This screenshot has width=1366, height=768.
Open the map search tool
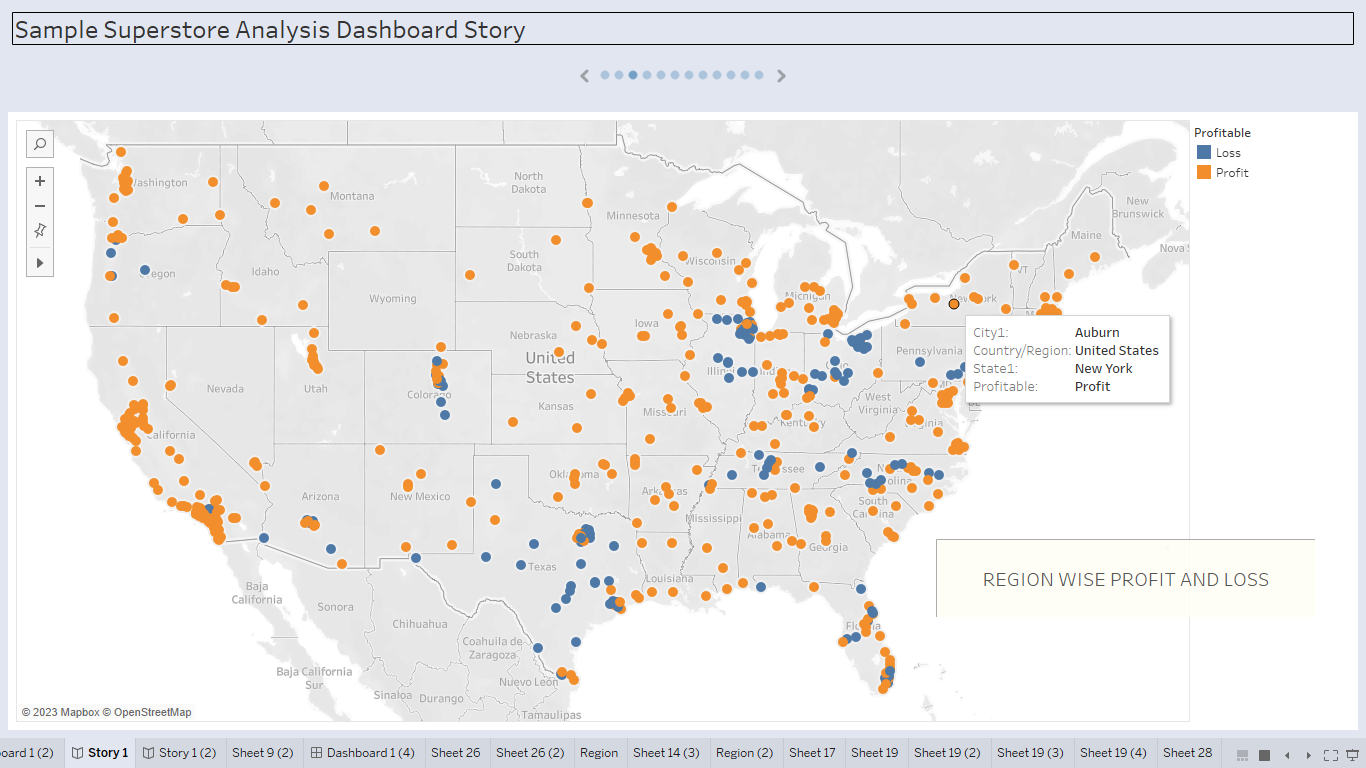[x=40, y=144]
